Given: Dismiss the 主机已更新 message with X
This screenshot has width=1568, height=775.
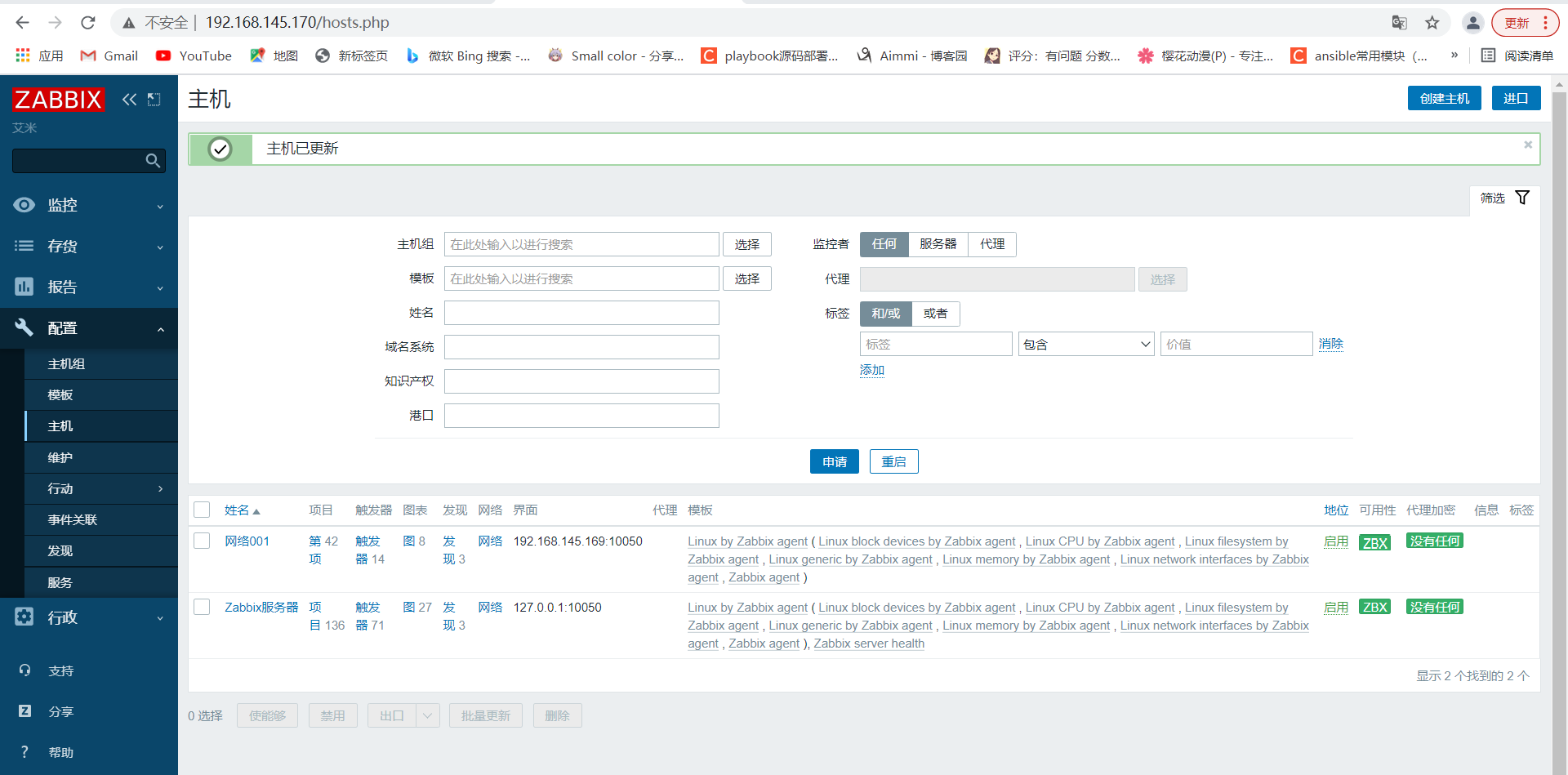Looking at the screenshot, I should (x=1528, y=145).
